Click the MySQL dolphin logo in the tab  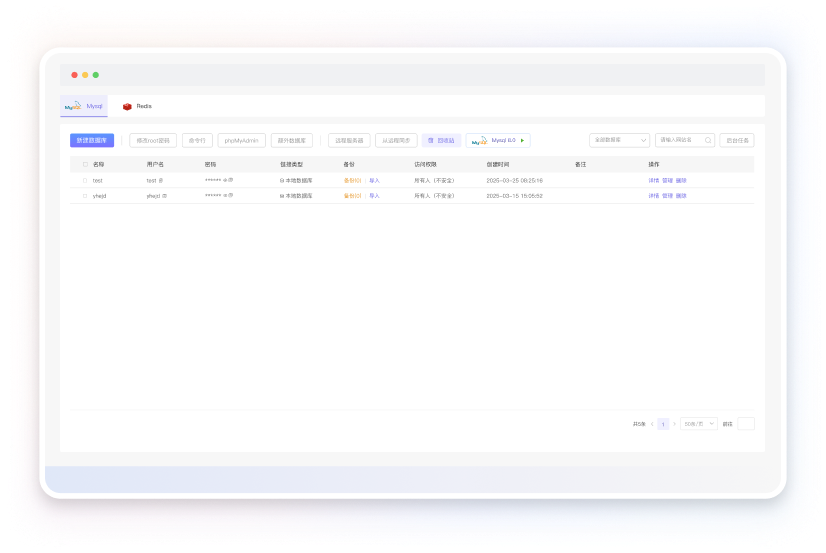pyautogui.click(x=73, y=106)
